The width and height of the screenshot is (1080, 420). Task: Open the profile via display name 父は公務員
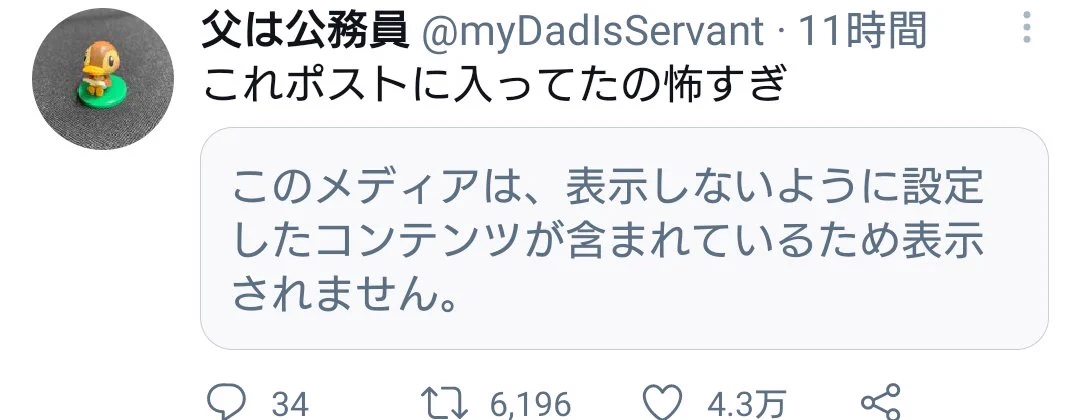point(305,32)
